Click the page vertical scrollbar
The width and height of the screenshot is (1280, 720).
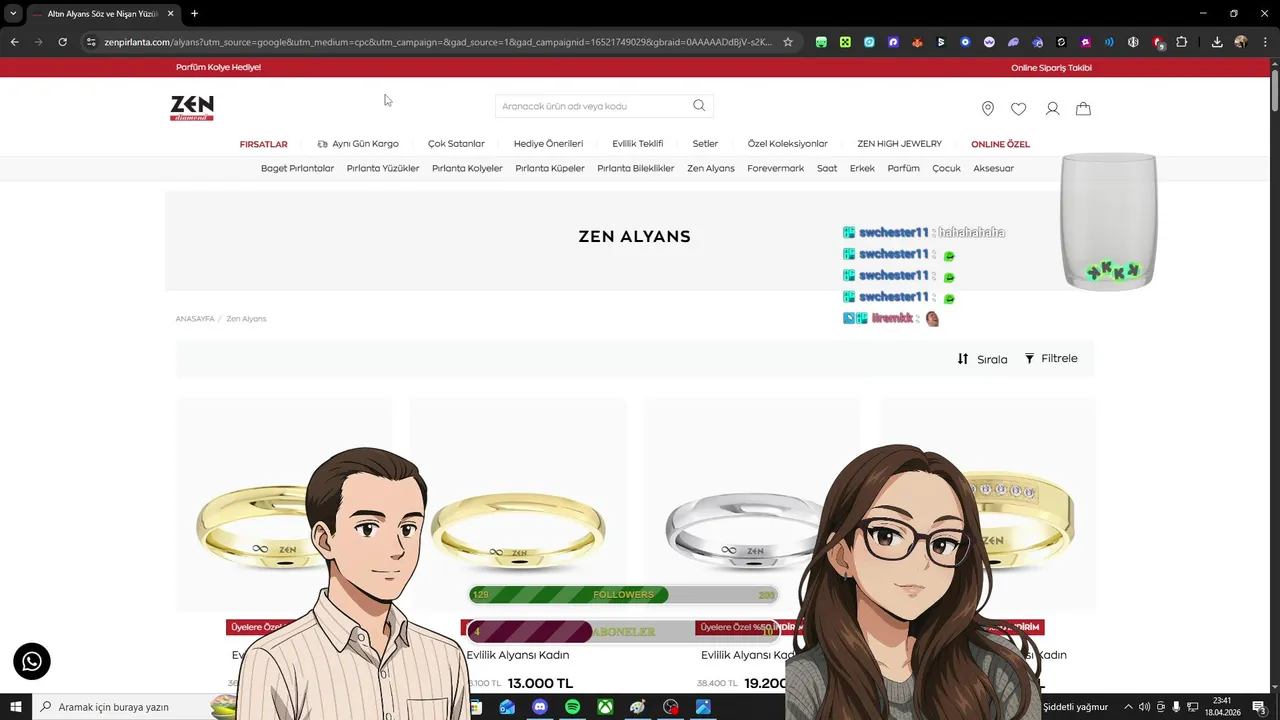[x=1274, y=90]
